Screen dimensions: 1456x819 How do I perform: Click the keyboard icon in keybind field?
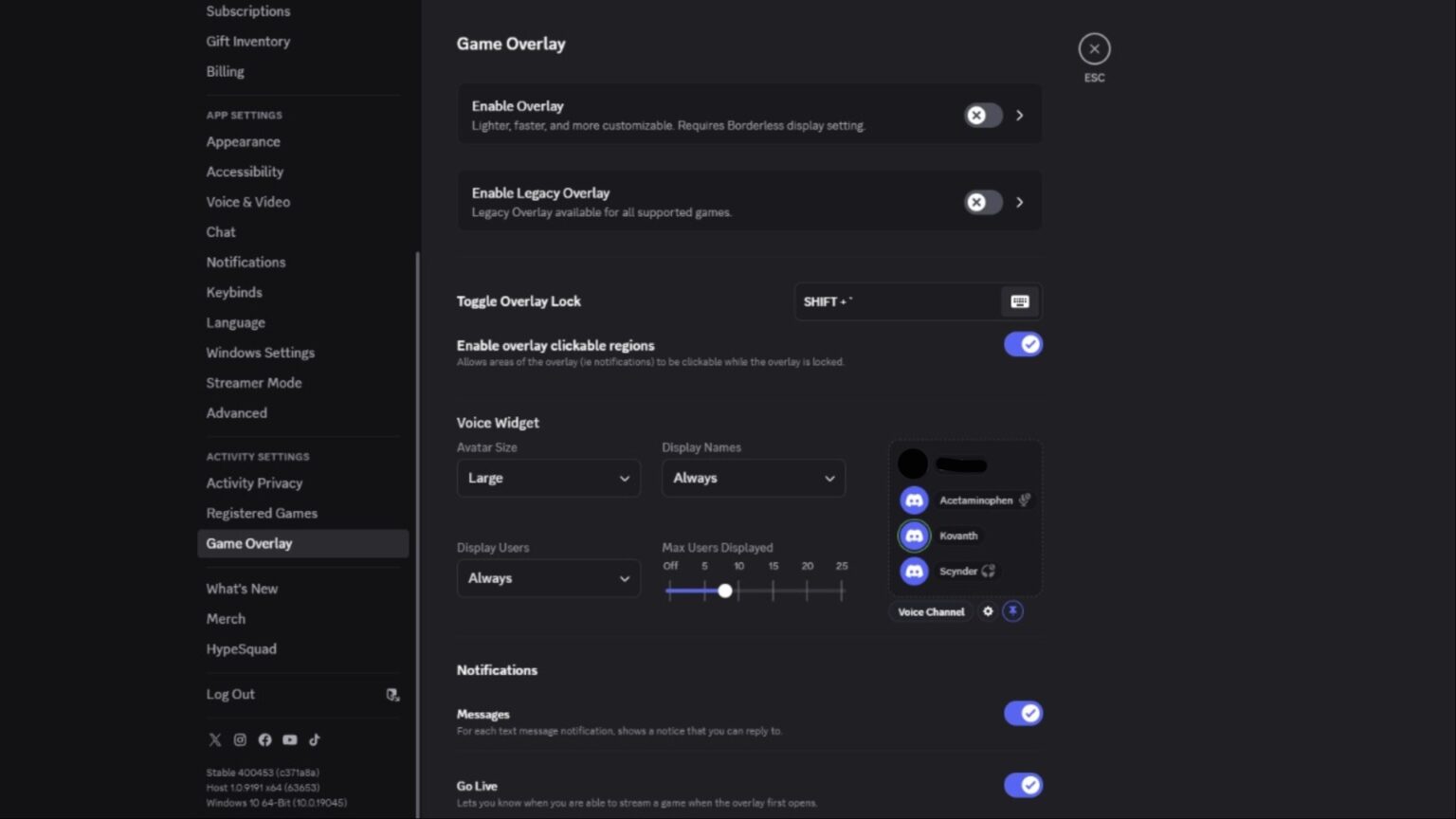[1020, 301]
